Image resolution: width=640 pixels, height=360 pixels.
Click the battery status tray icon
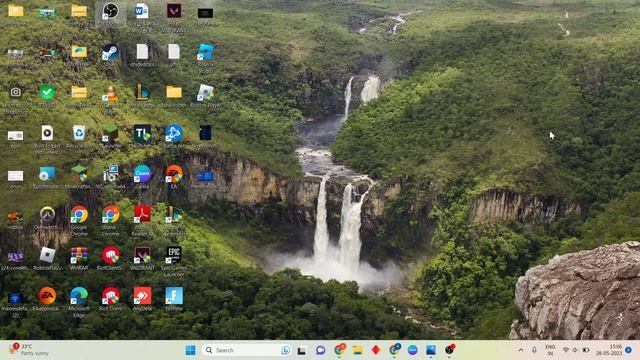[x=586, y=350]
